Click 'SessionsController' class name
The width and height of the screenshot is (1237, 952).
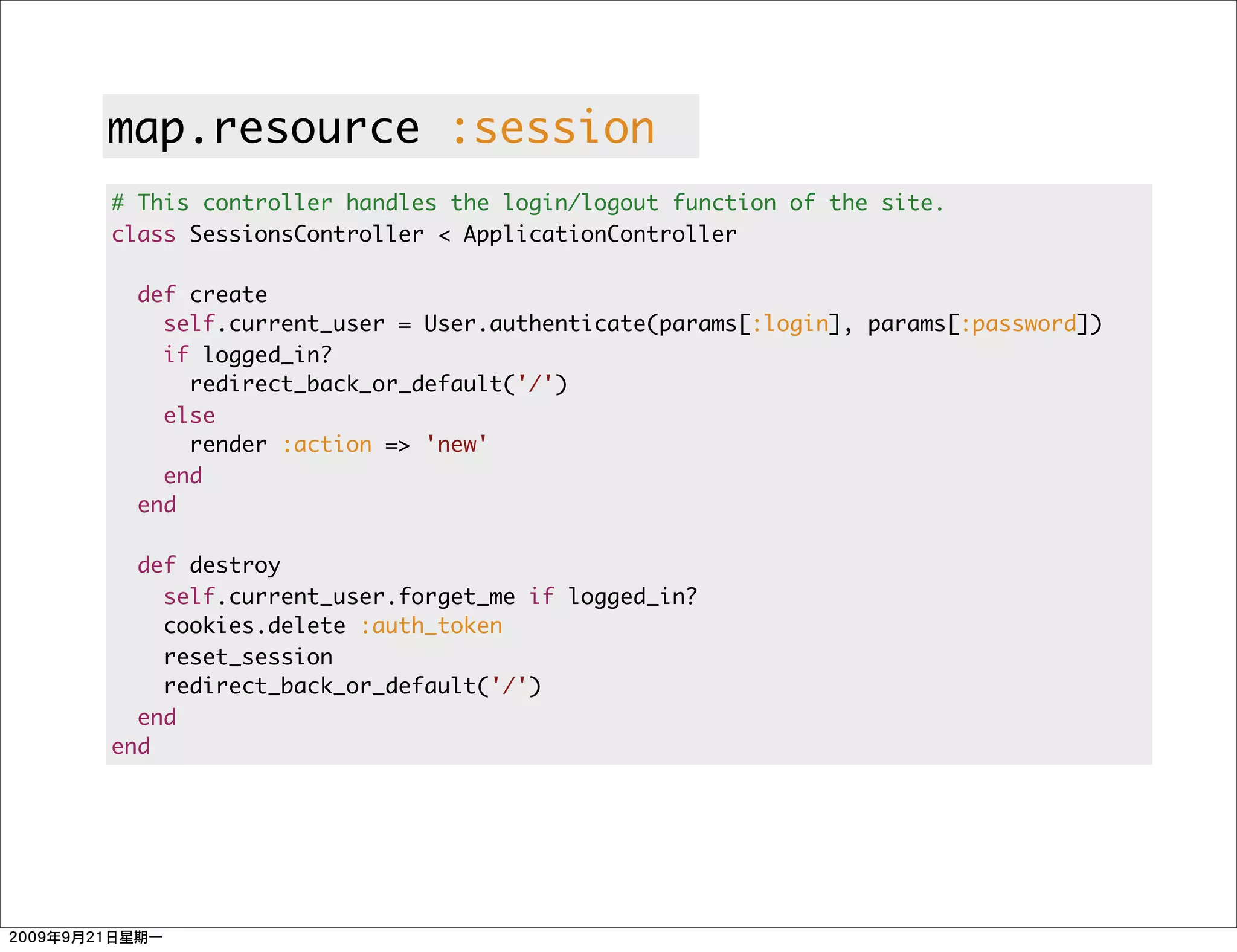point(307,234)
